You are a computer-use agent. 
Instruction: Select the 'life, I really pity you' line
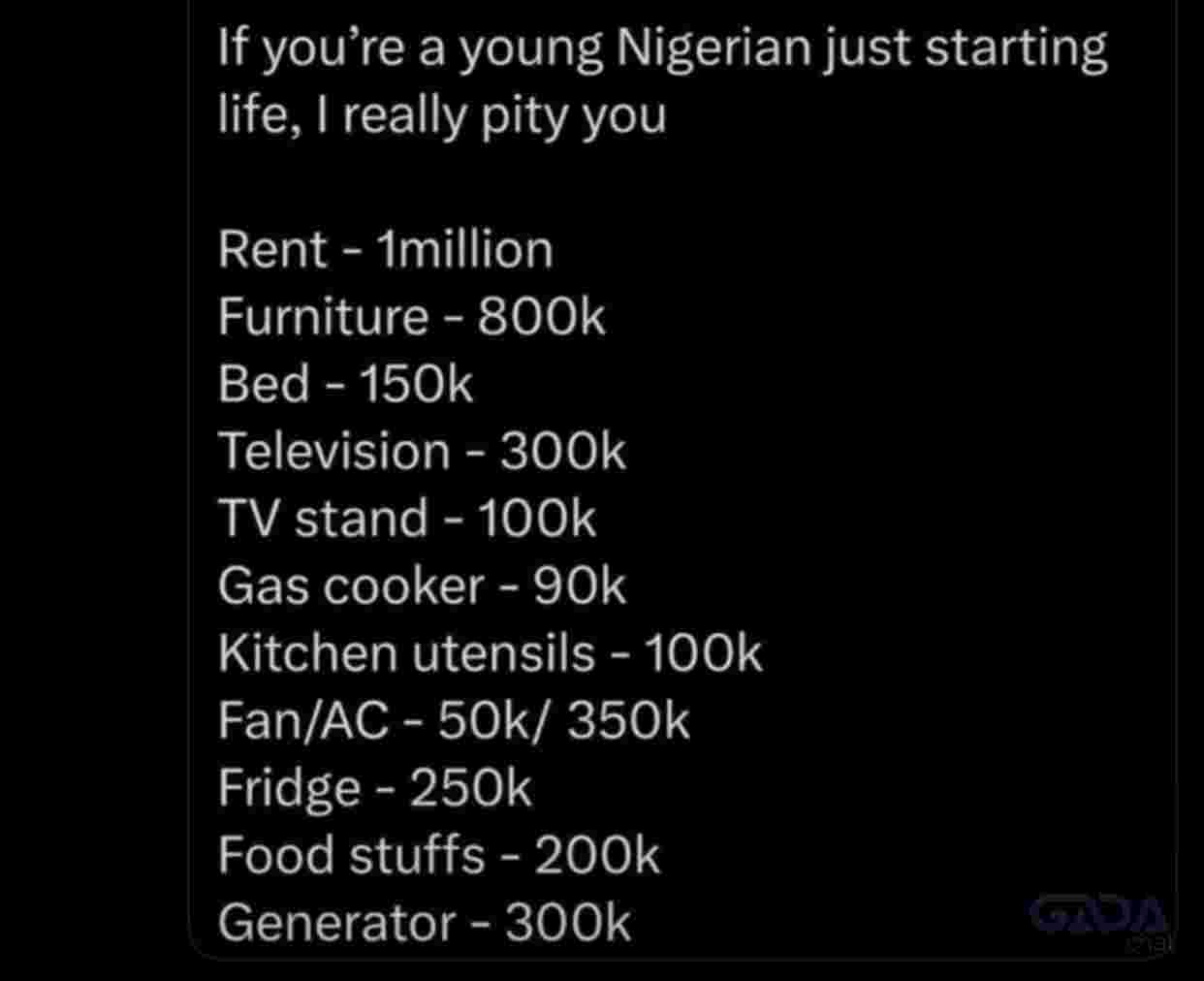click(x=442, y=116)
